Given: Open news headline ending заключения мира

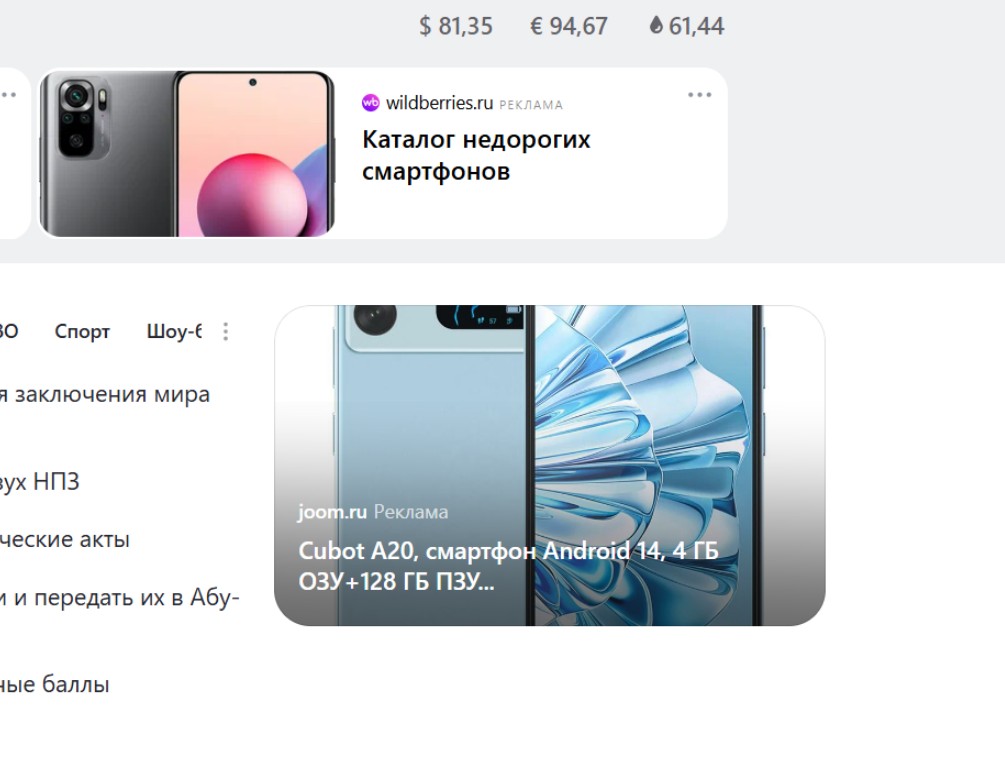Looking at the screenshot, I should (105, 394).
